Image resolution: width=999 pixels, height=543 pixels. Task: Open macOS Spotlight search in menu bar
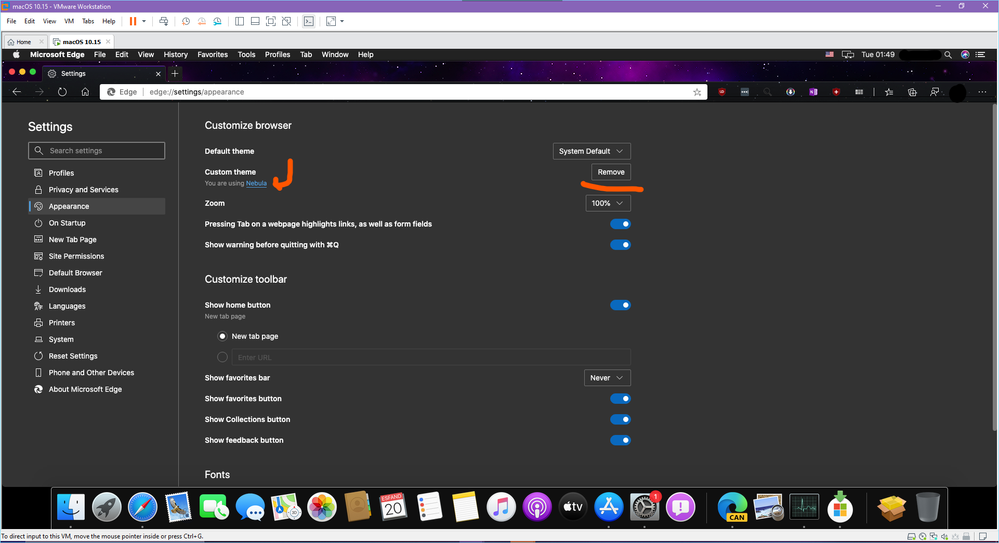pyautogui.click(x=948, y=55)
